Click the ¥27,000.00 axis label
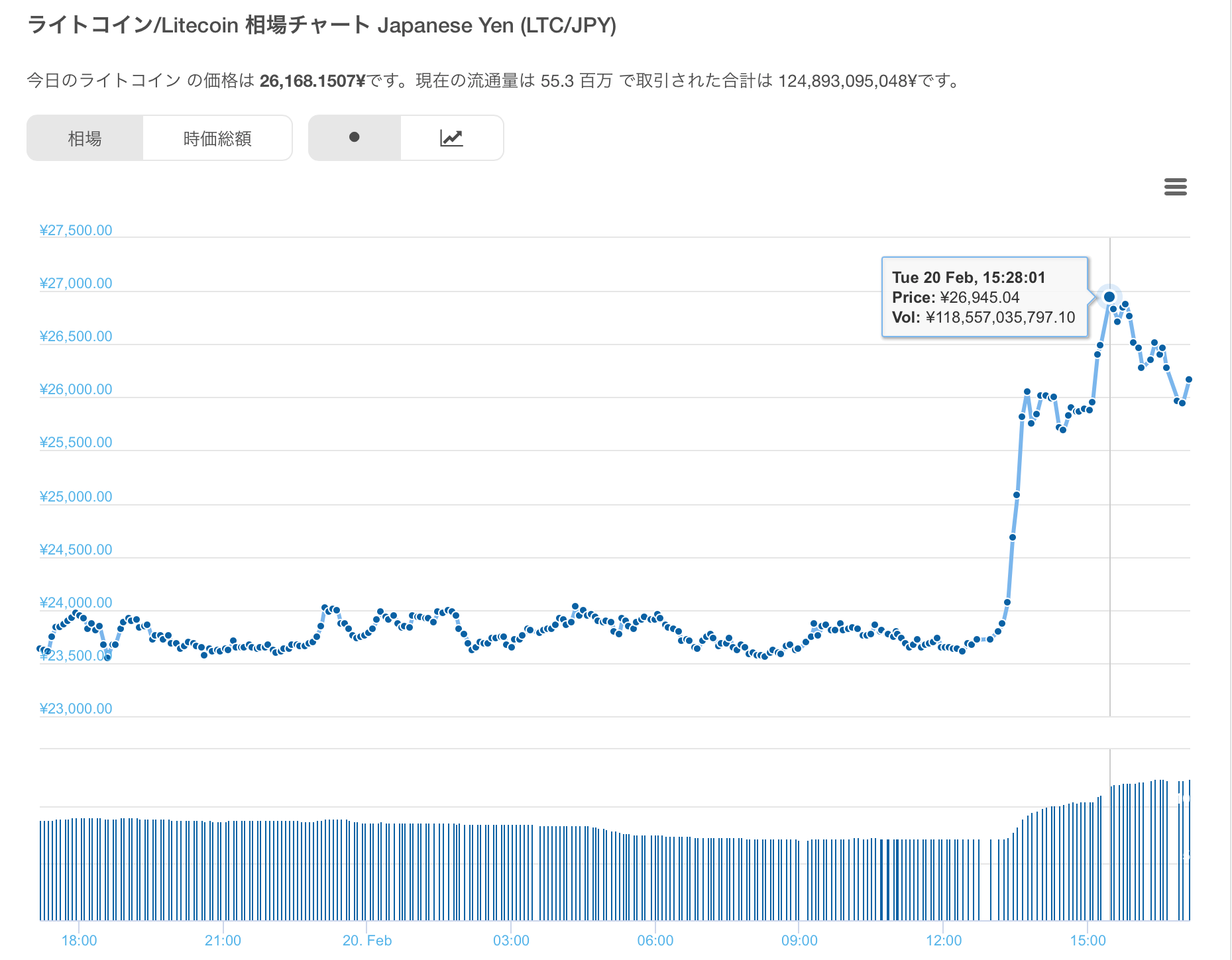Image resolution: width=1232 pixels, height=960 pixels. tap(76, 283)
